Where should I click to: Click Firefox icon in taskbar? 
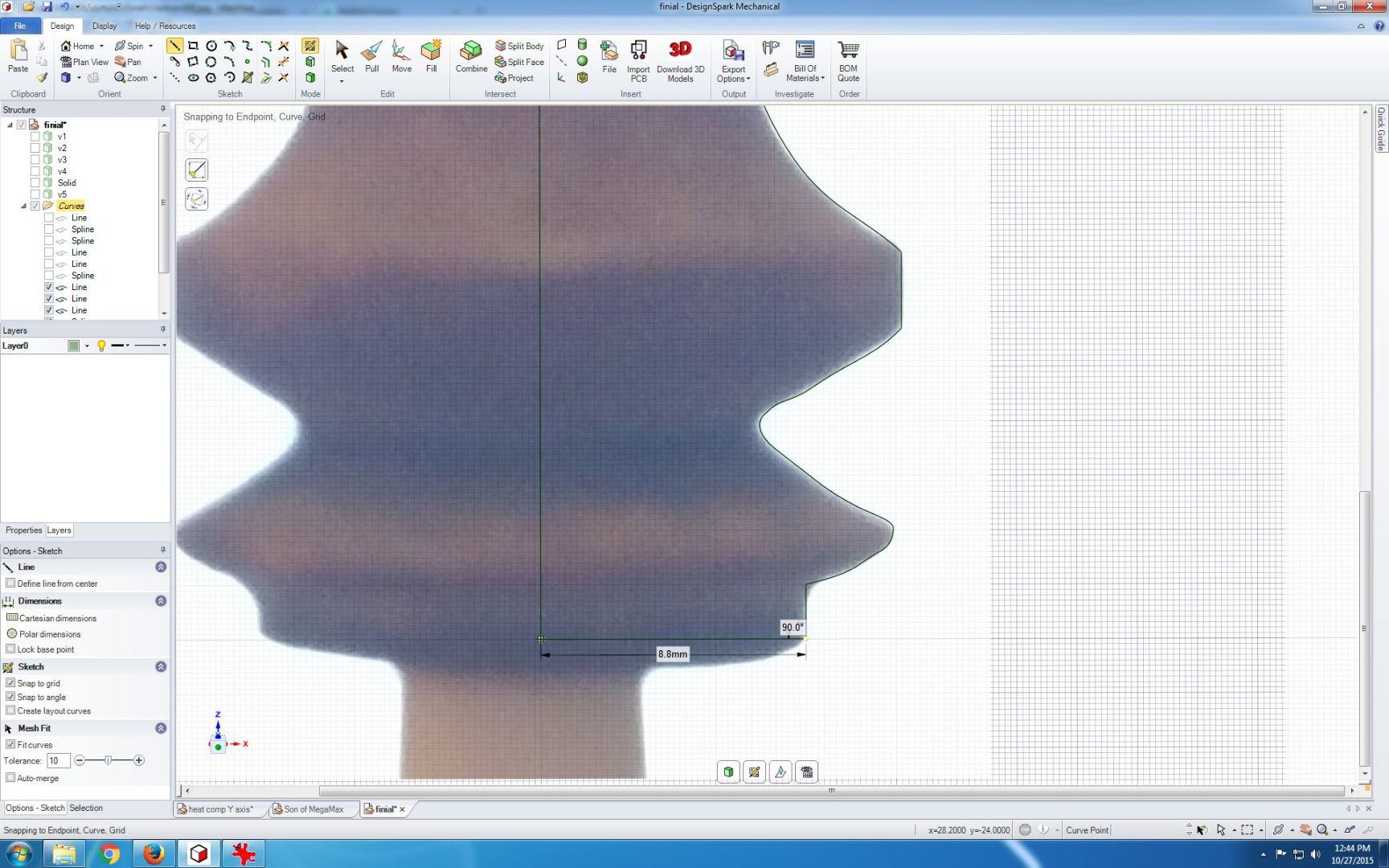pyautogui.click(x=154, y=854)
